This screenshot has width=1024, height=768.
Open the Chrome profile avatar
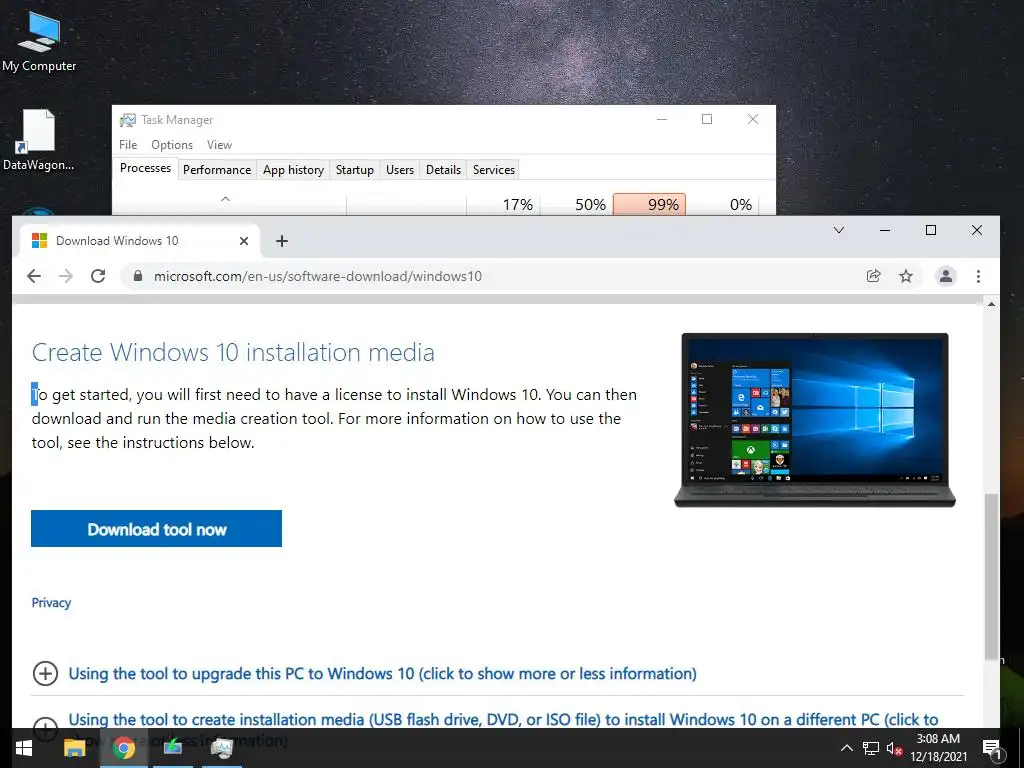pyautogui.click(x=945, y=276)
